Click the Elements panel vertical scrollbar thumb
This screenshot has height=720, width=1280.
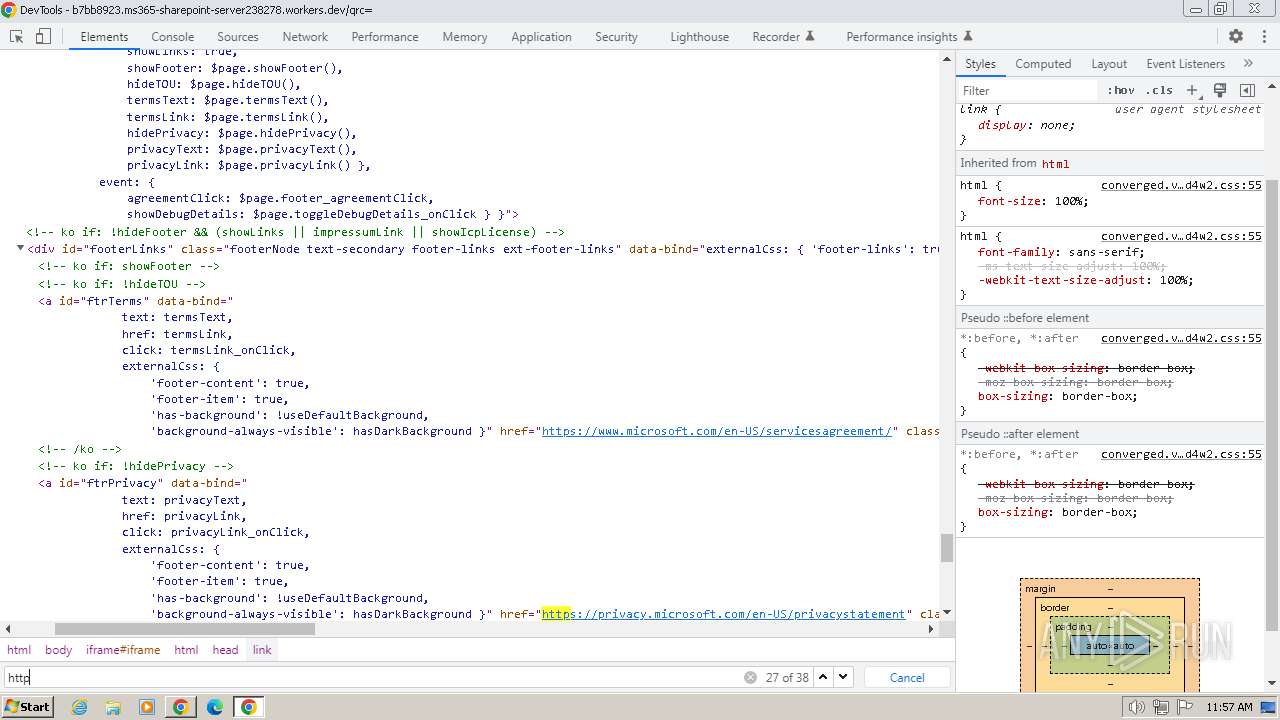click(x=947, y=548)
